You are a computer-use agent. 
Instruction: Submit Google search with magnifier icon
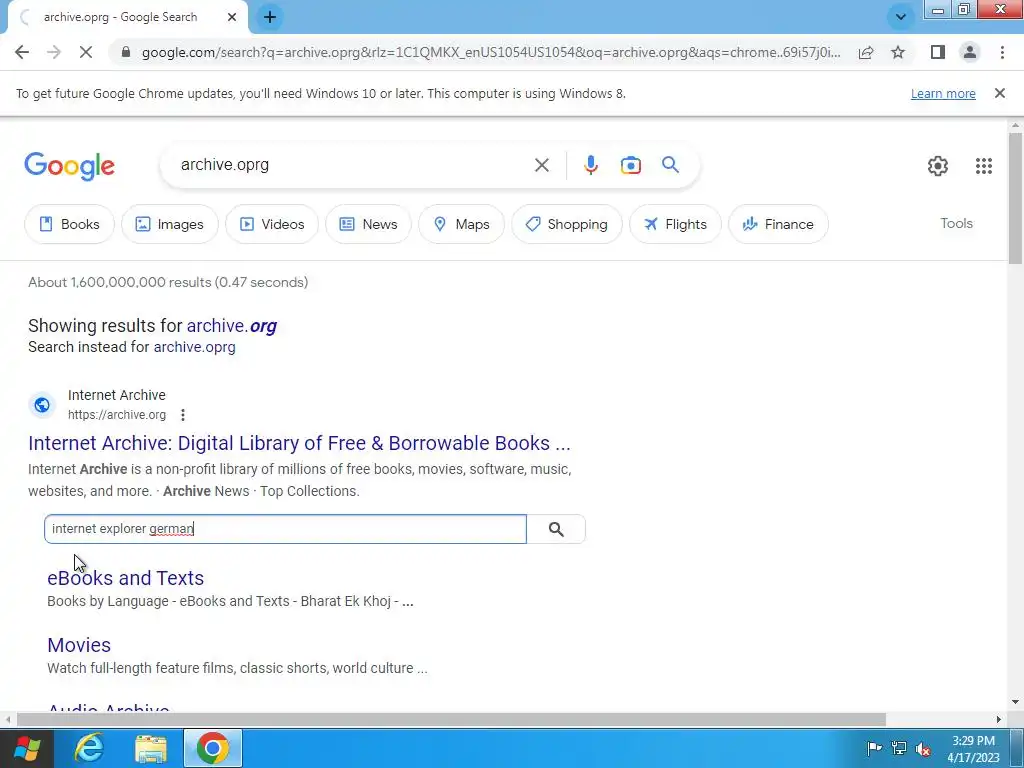[x=670, y=165]
